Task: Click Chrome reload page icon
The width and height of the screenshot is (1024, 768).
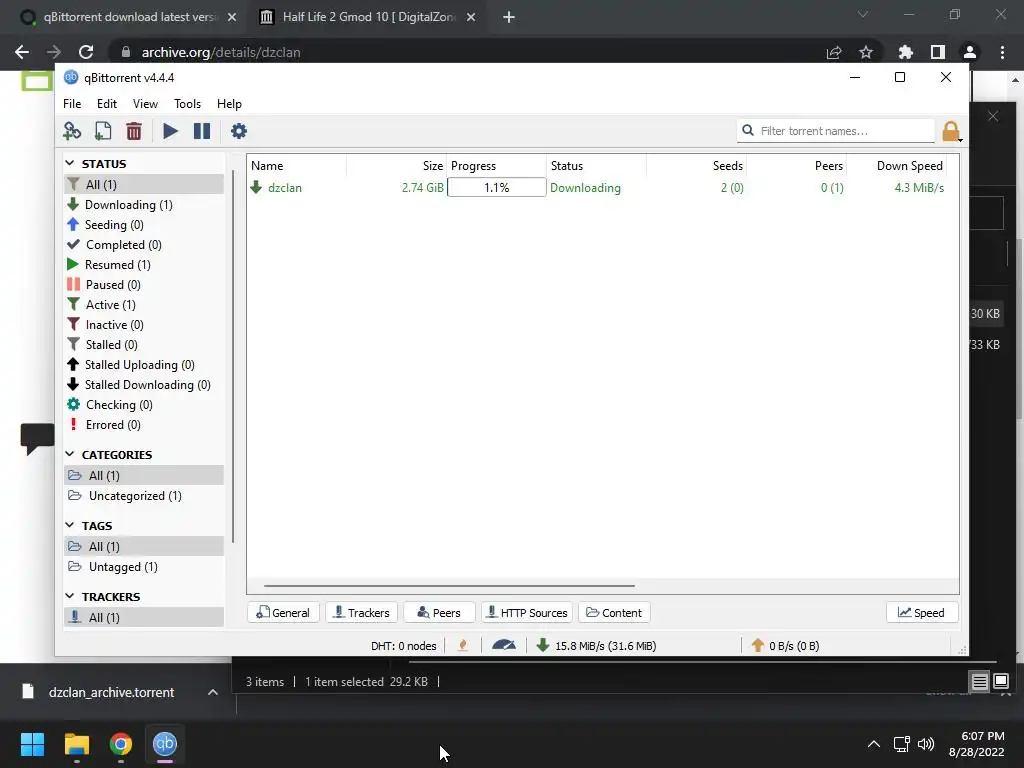Action: click(86, 52)
